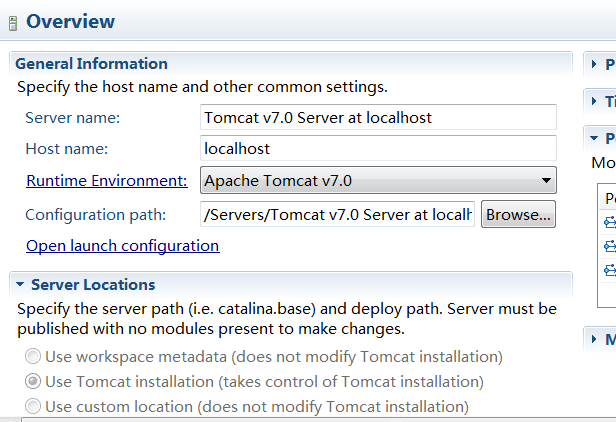Edit the Server name field
Image resolution: width=616 pixels, height=422 pixels.
[x=378, y=117]
